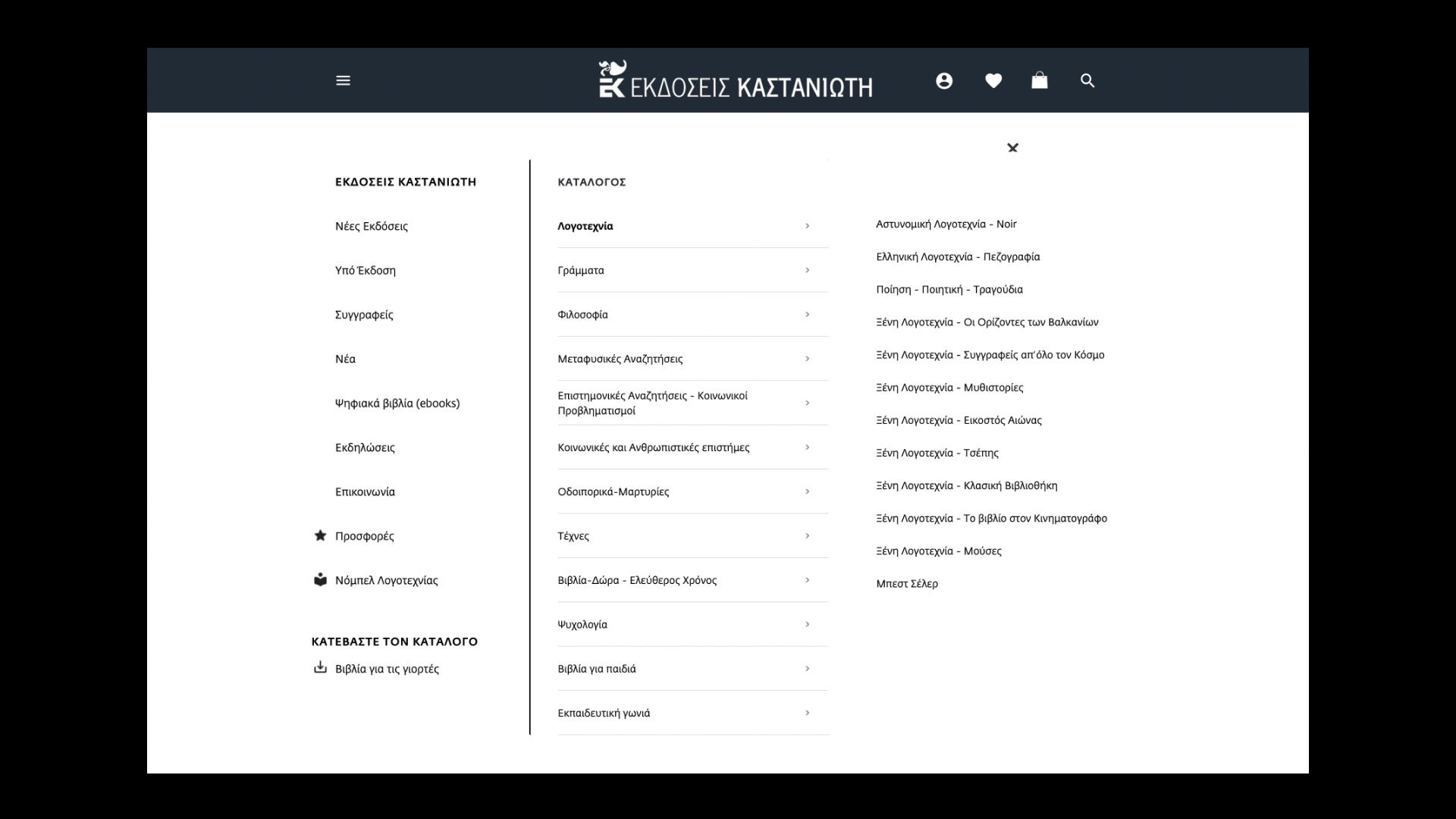
Task: Open Ποίηση - Ποιητική - Τραγούδια
Action: [949, 290]
